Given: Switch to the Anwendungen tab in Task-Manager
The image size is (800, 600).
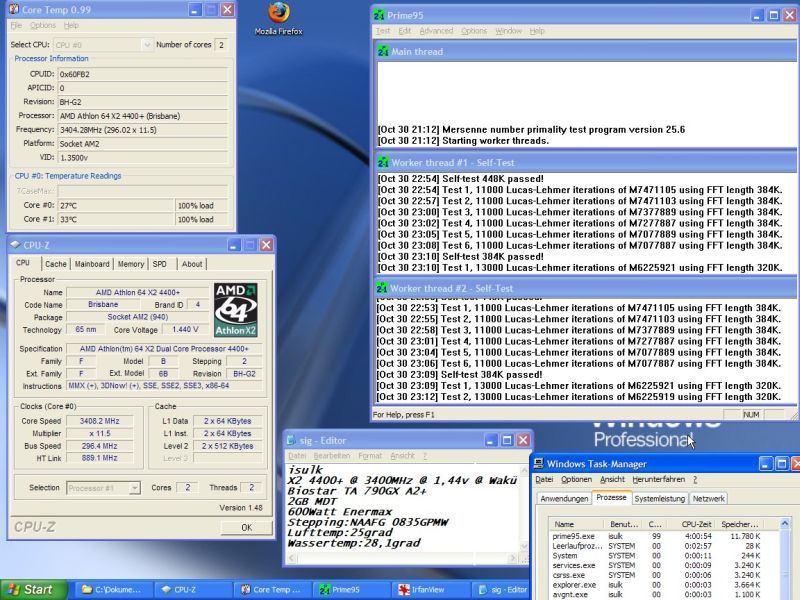Looking at the screenshot, I should (x=564, y=498).
